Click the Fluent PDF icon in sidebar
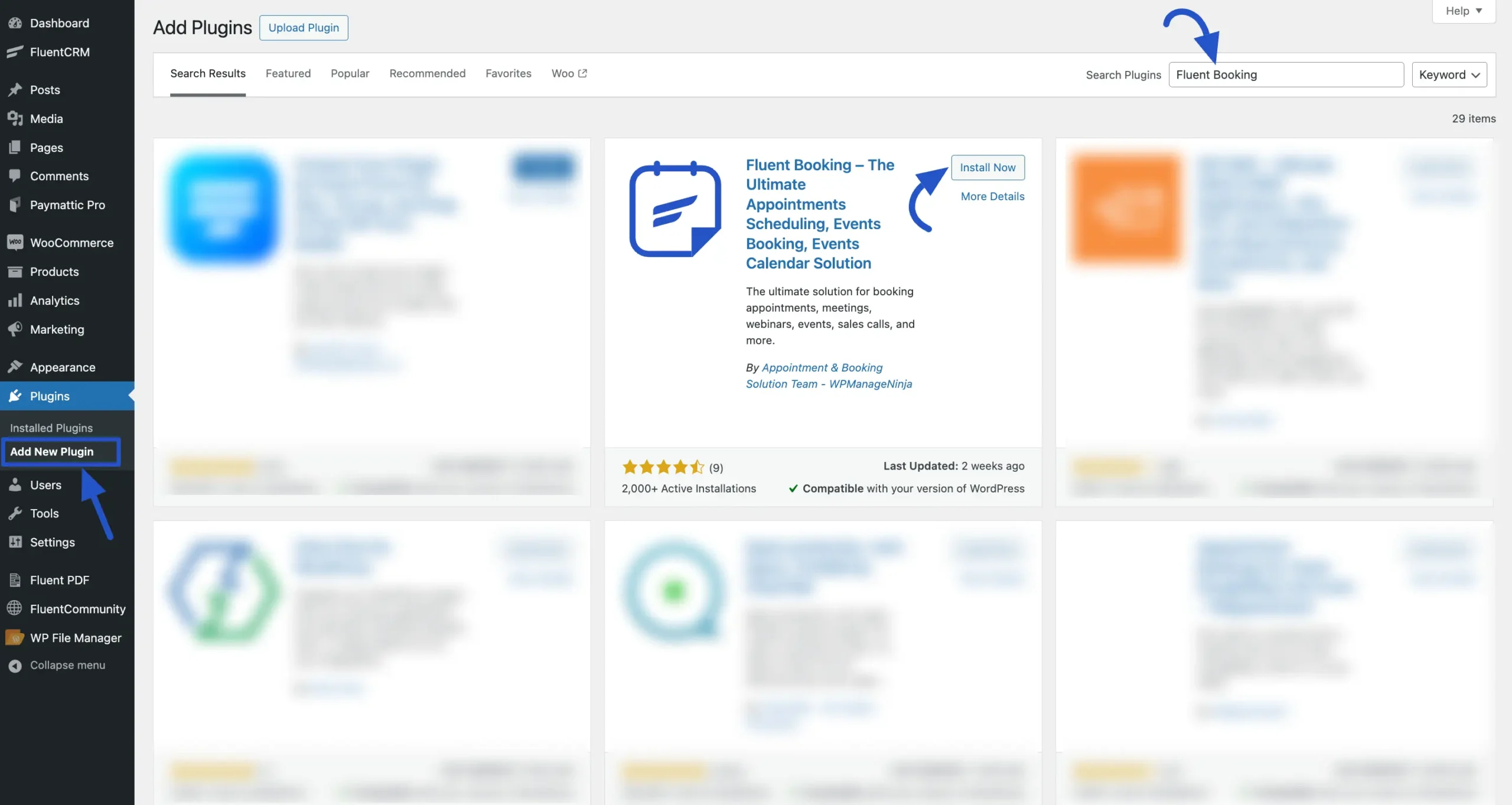This screenshot has width=1512, height=805. 15,580
